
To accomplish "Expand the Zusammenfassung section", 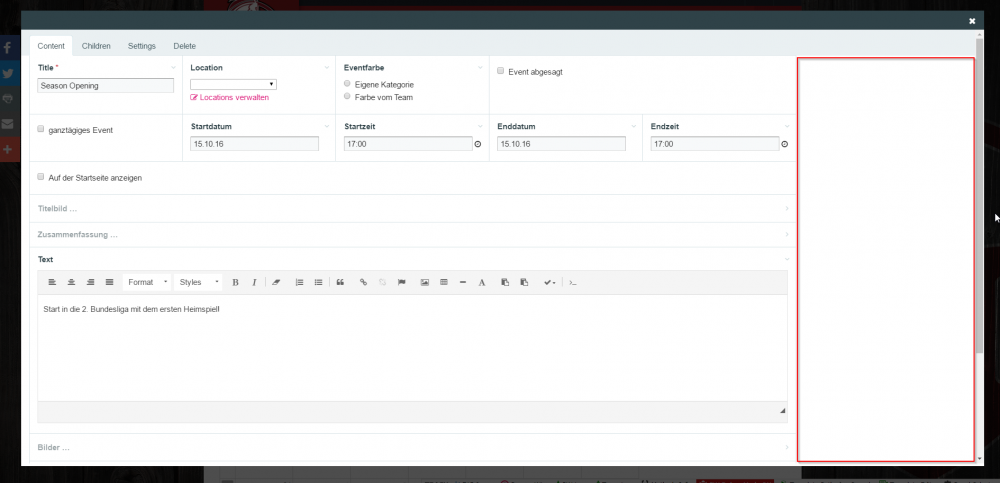I will tap(78, 235).
